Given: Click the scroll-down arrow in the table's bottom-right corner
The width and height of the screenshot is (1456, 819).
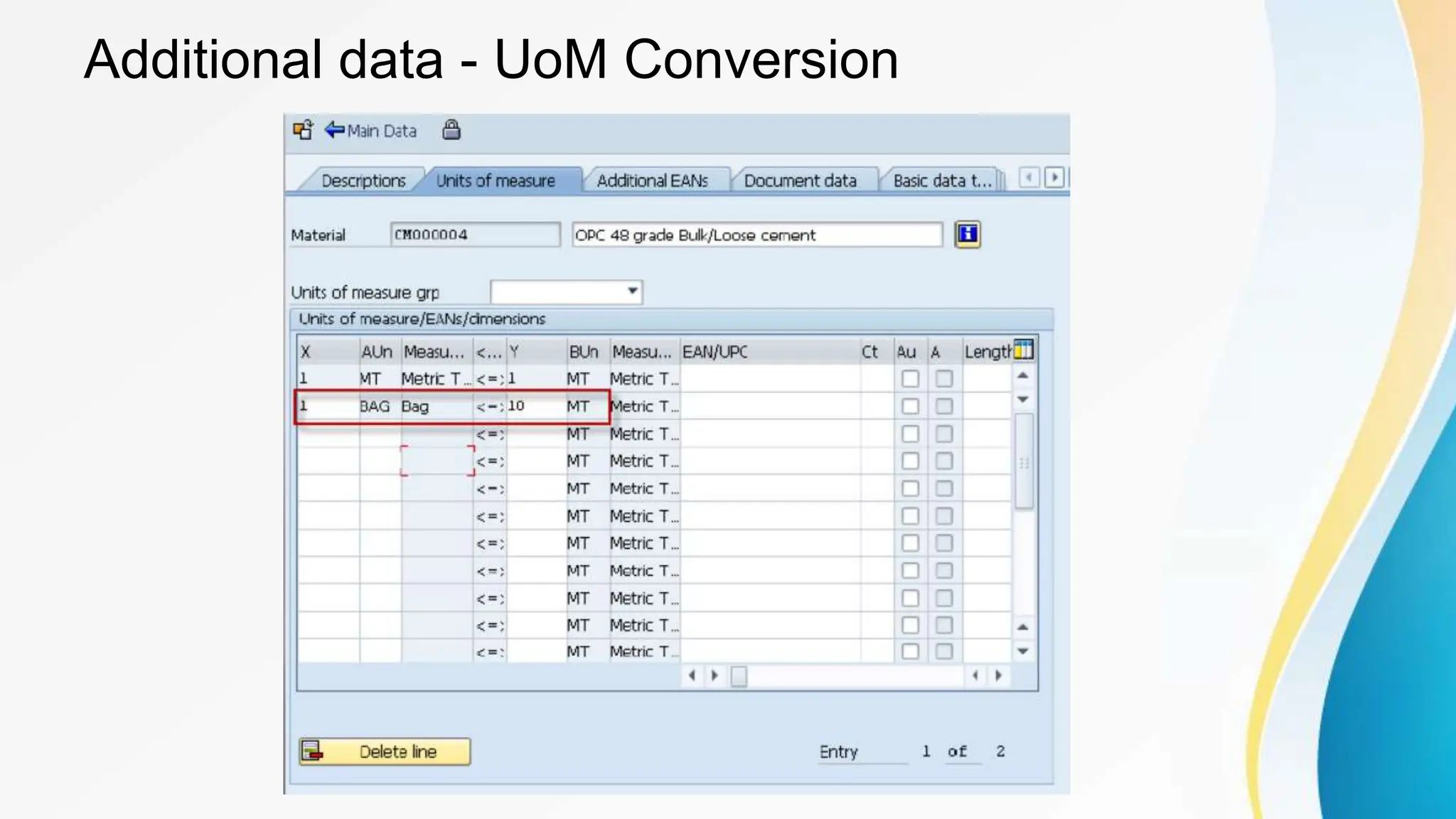Looking at the screenshot, I should tap(1023, 651).
